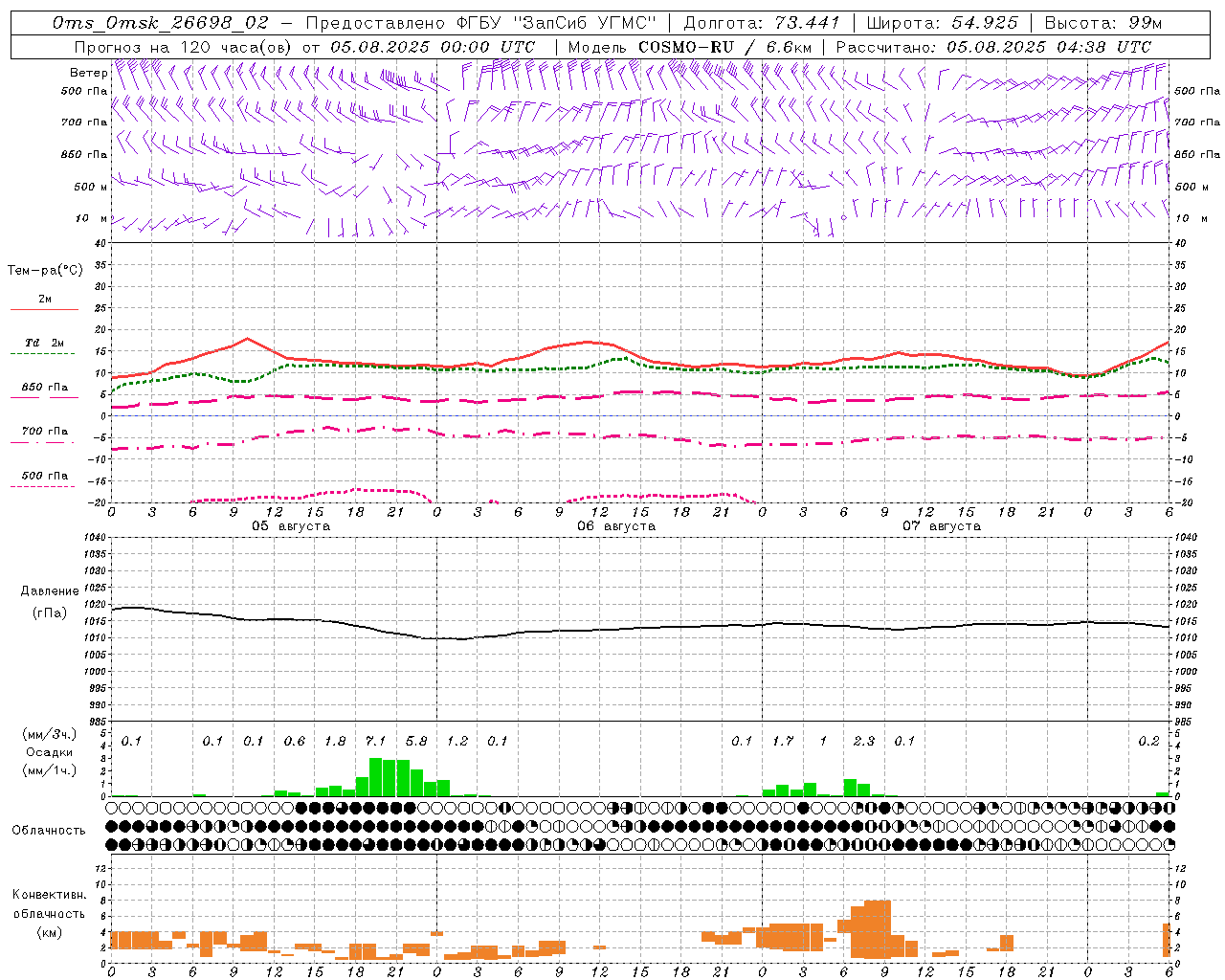This screenshot has height=980, width=1225.
Task: Click the (км) convective cloud unit label
Action: (x=50, y=932)
